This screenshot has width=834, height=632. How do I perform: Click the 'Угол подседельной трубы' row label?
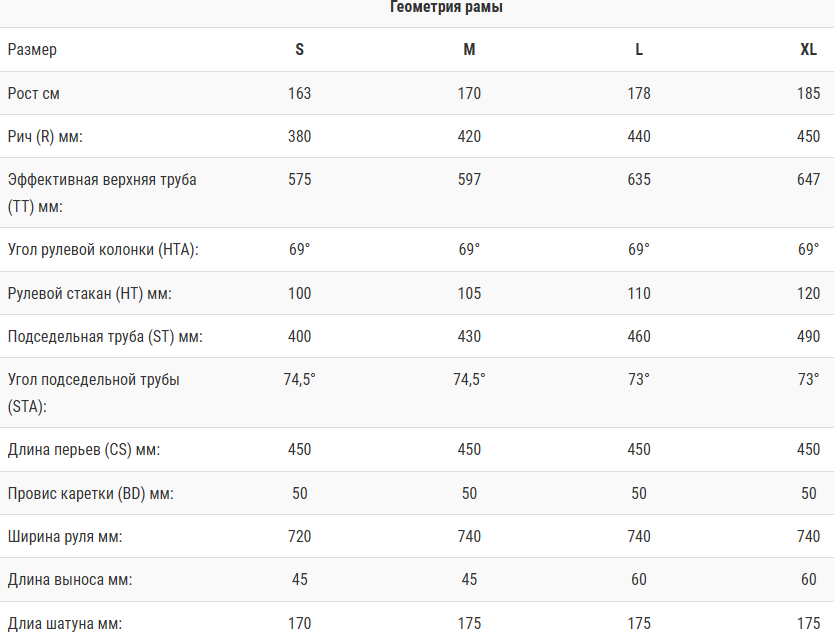[94, 380]
